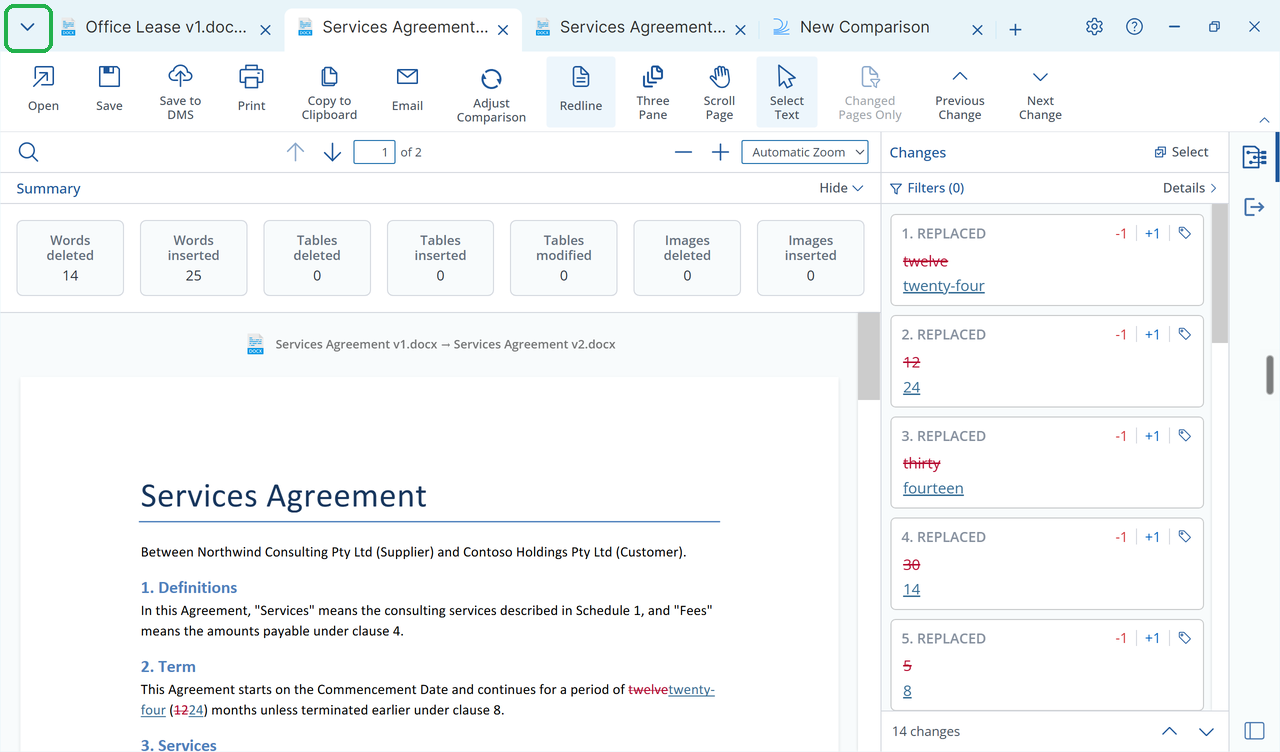Viewport: 1280px width, 752px height.
Task: Zoom out with minus button
Action: coord(683,152)
